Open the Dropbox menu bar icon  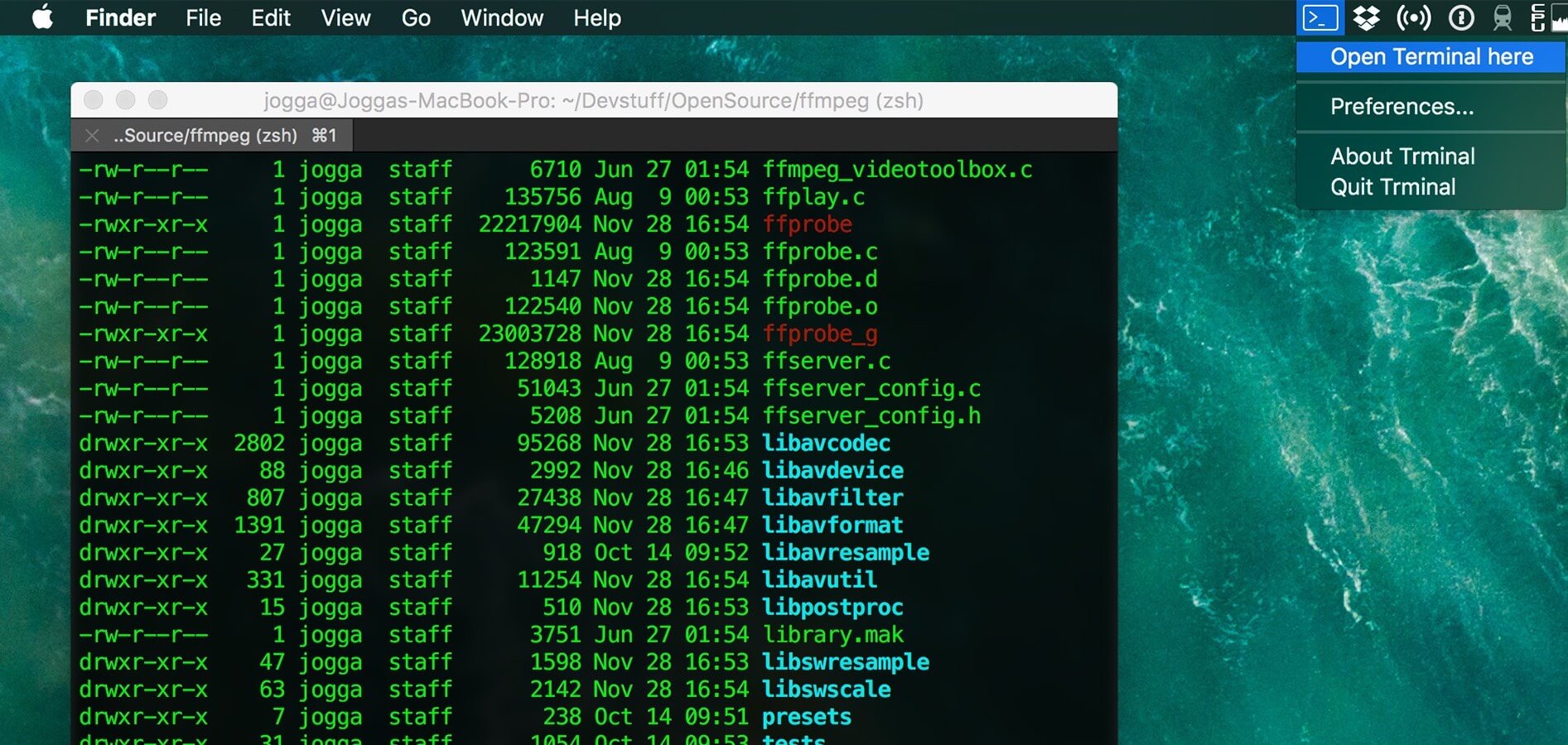click(1366, 17)
